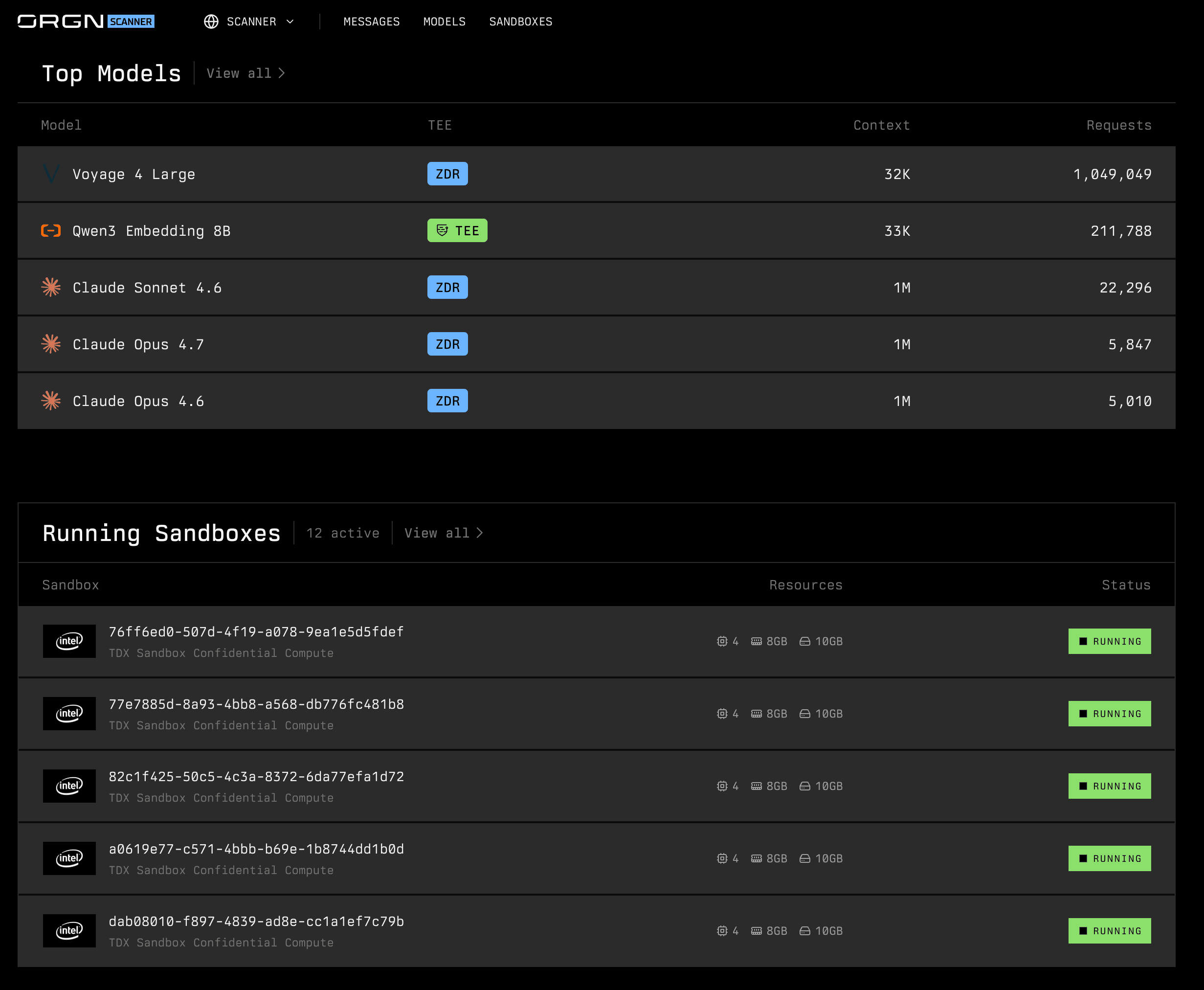
Task: Click the 12 active count label
Action: click(343, 533)
